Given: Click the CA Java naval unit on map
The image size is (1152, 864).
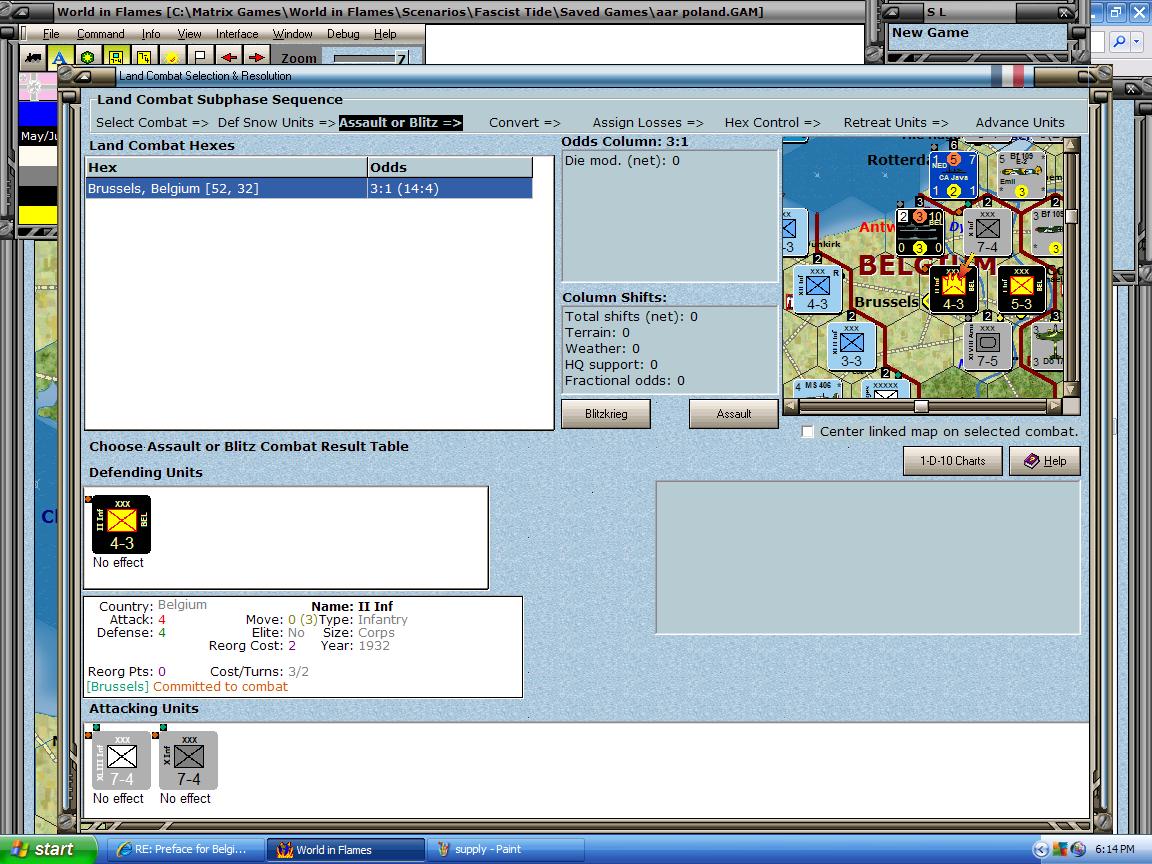Looking at the screenshot, I should tap(953, 175).
